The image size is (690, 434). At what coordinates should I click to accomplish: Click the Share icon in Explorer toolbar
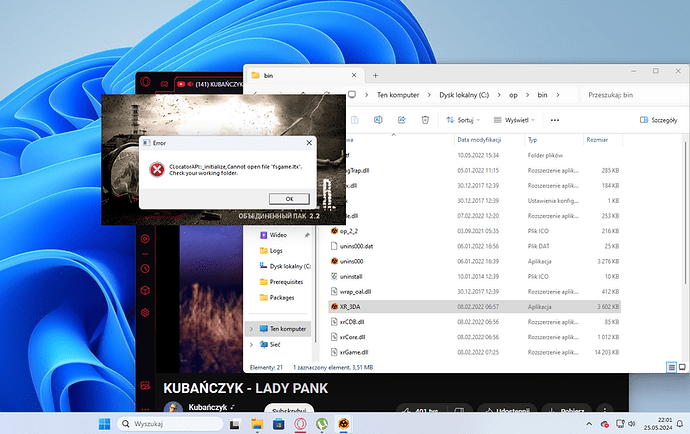click(x=401, y=119)
